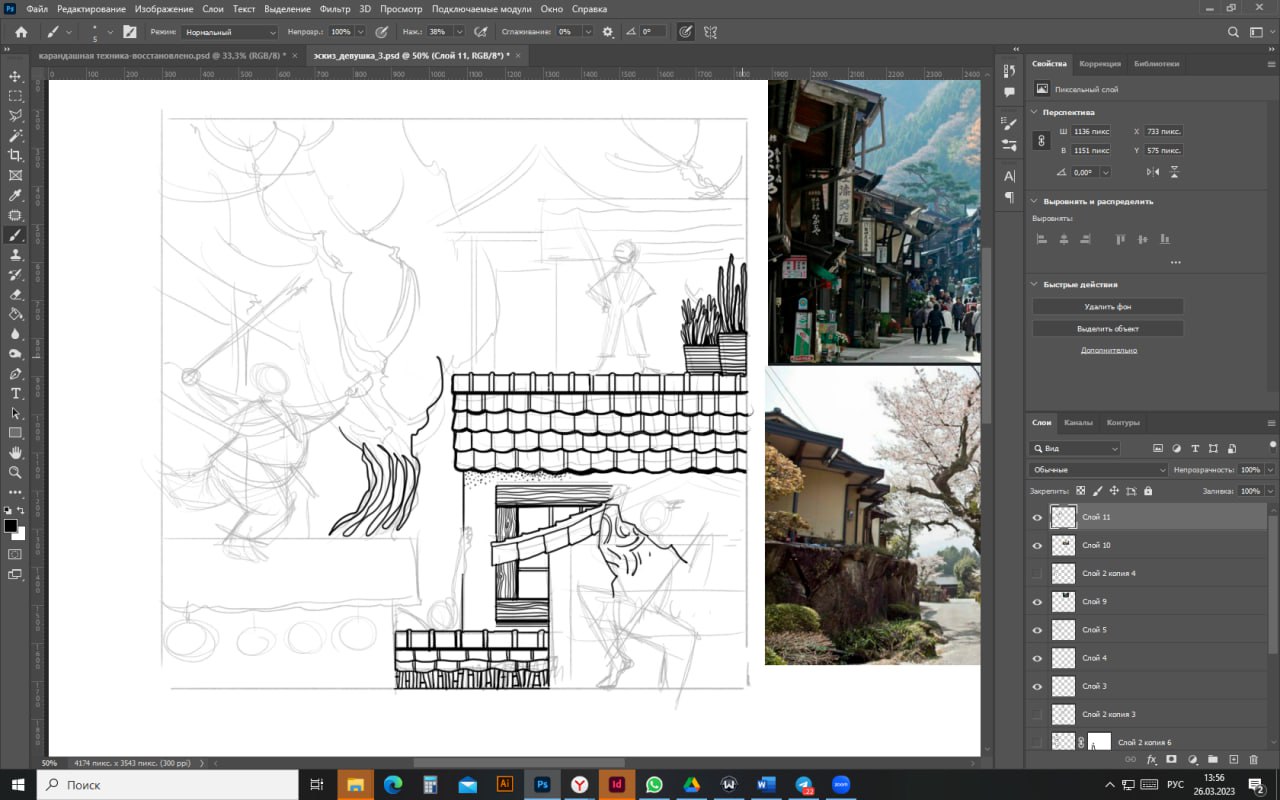Switch to the Каналы tab
Image resolution: width=1280 pixels, height=800 pixels.
pyautogui.click(x=1078, y=423)
